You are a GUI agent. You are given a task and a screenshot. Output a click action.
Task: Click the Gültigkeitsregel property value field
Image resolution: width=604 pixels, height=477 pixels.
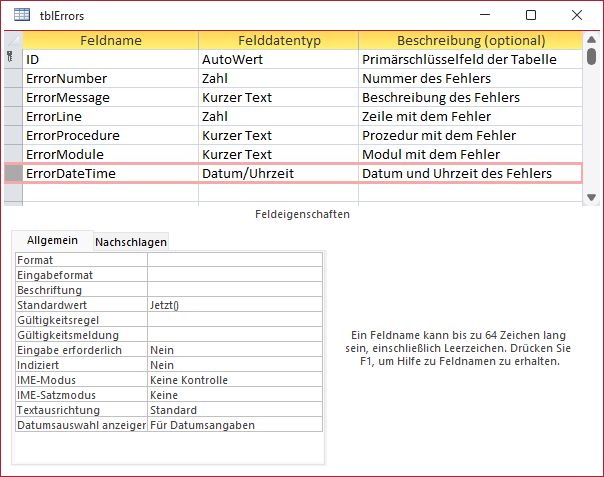click(235, 320)
